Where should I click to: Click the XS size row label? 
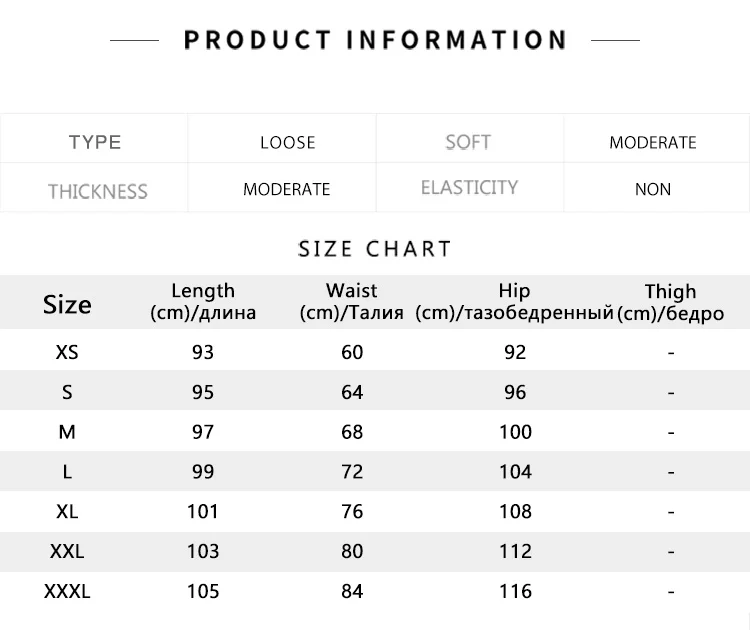point(67,352)
